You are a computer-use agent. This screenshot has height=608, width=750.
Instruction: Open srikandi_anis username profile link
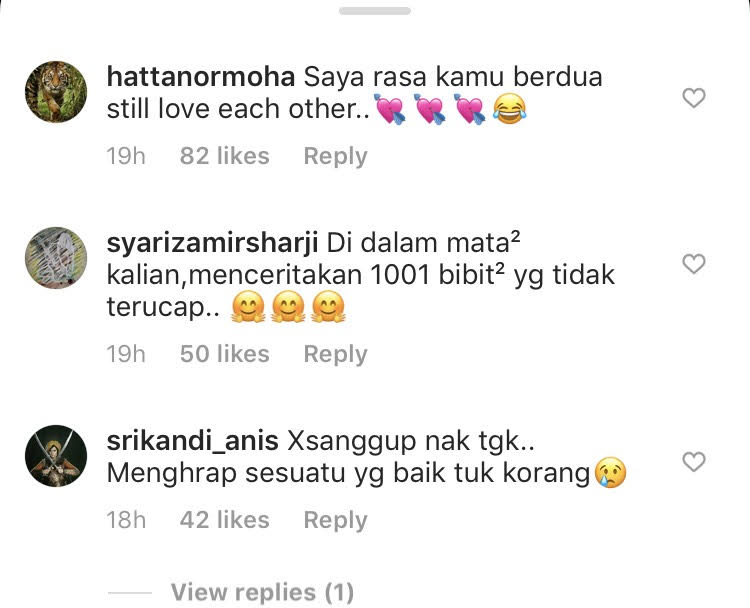193,441
